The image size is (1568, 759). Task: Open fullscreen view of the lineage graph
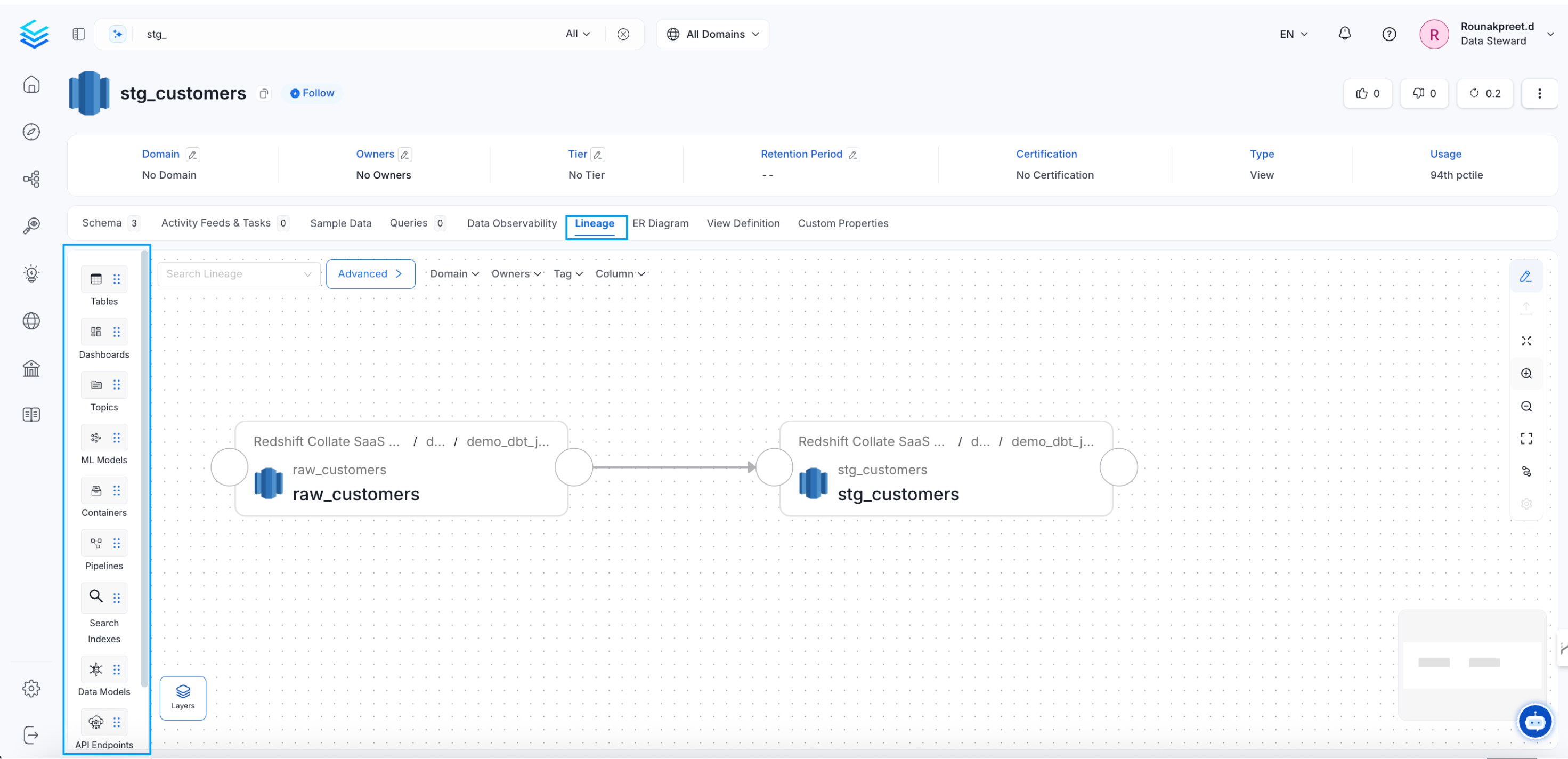tap(1526, 438)
